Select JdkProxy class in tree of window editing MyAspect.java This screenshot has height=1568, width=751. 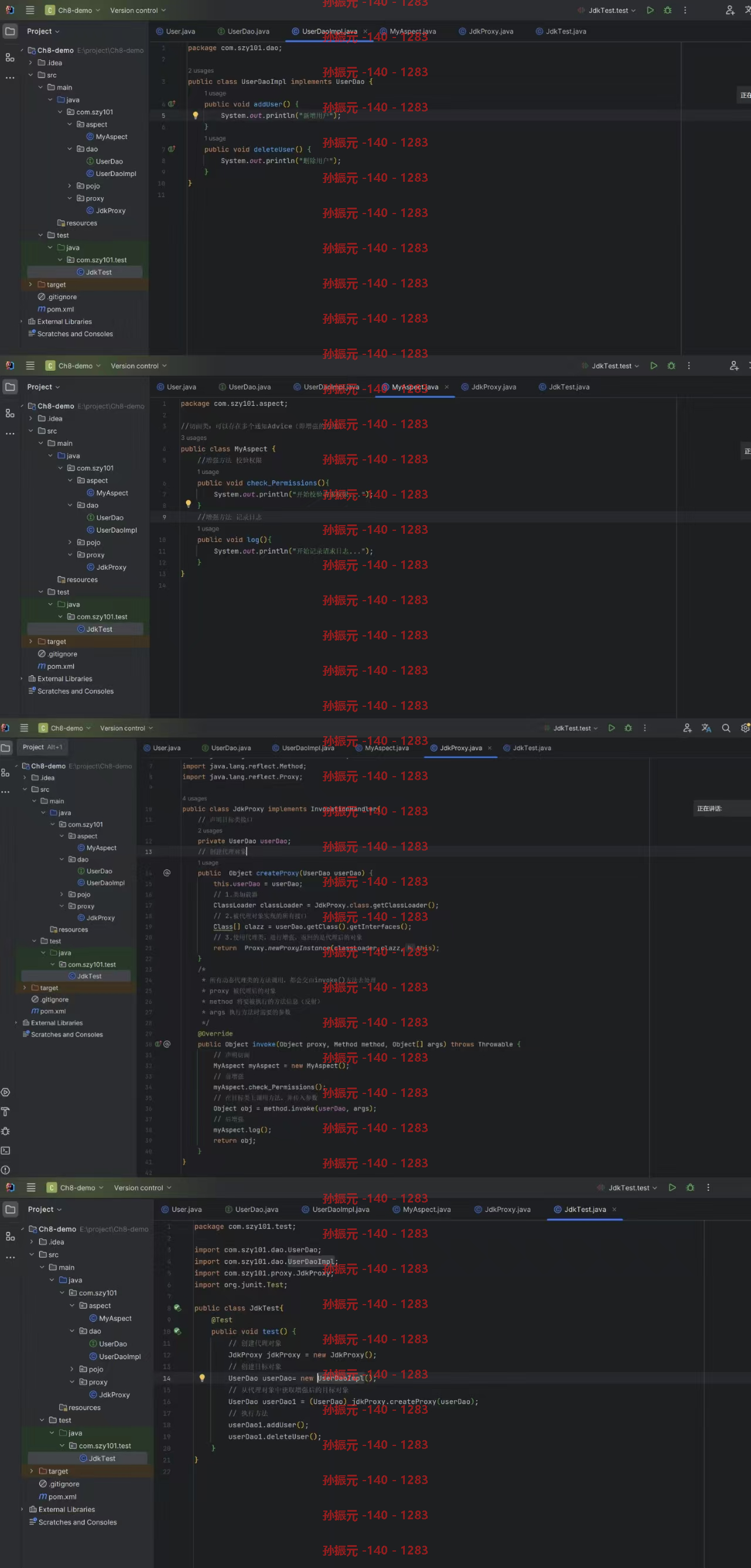click(x=107, y=567)
